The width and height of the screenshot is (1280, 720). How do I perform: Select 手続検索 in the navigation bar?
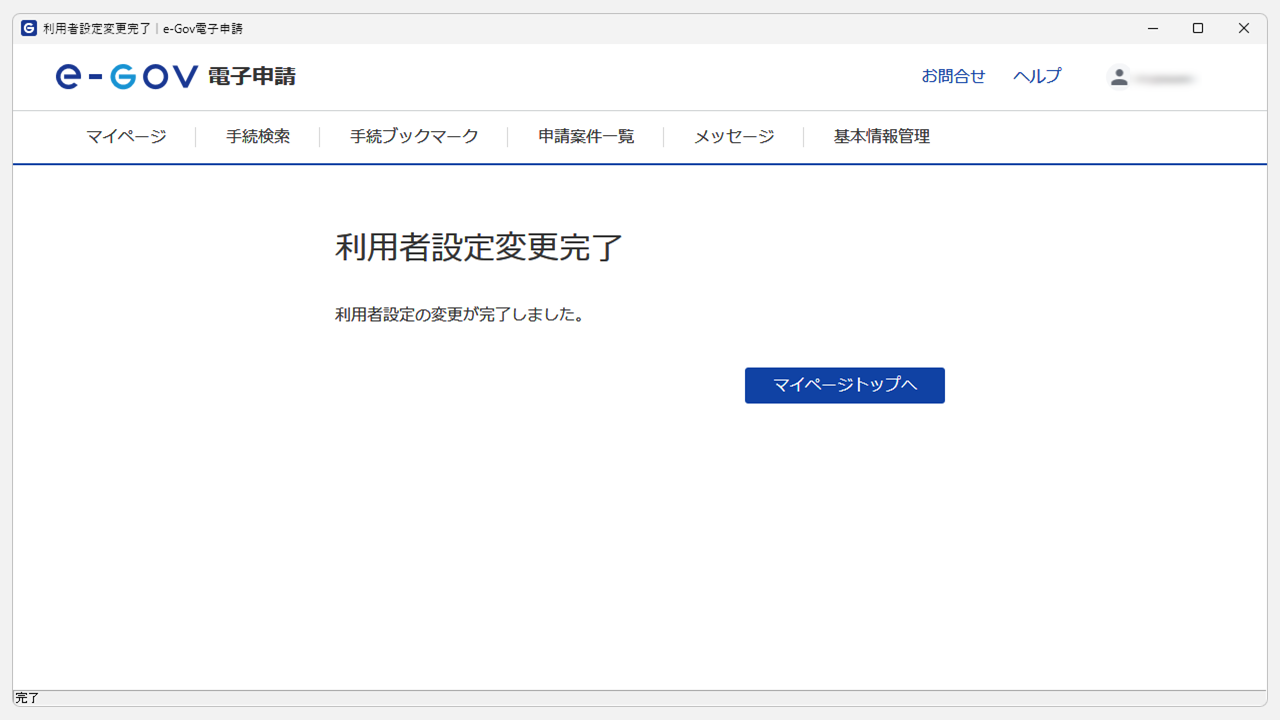pyautogui.click(x=258, y=137)
